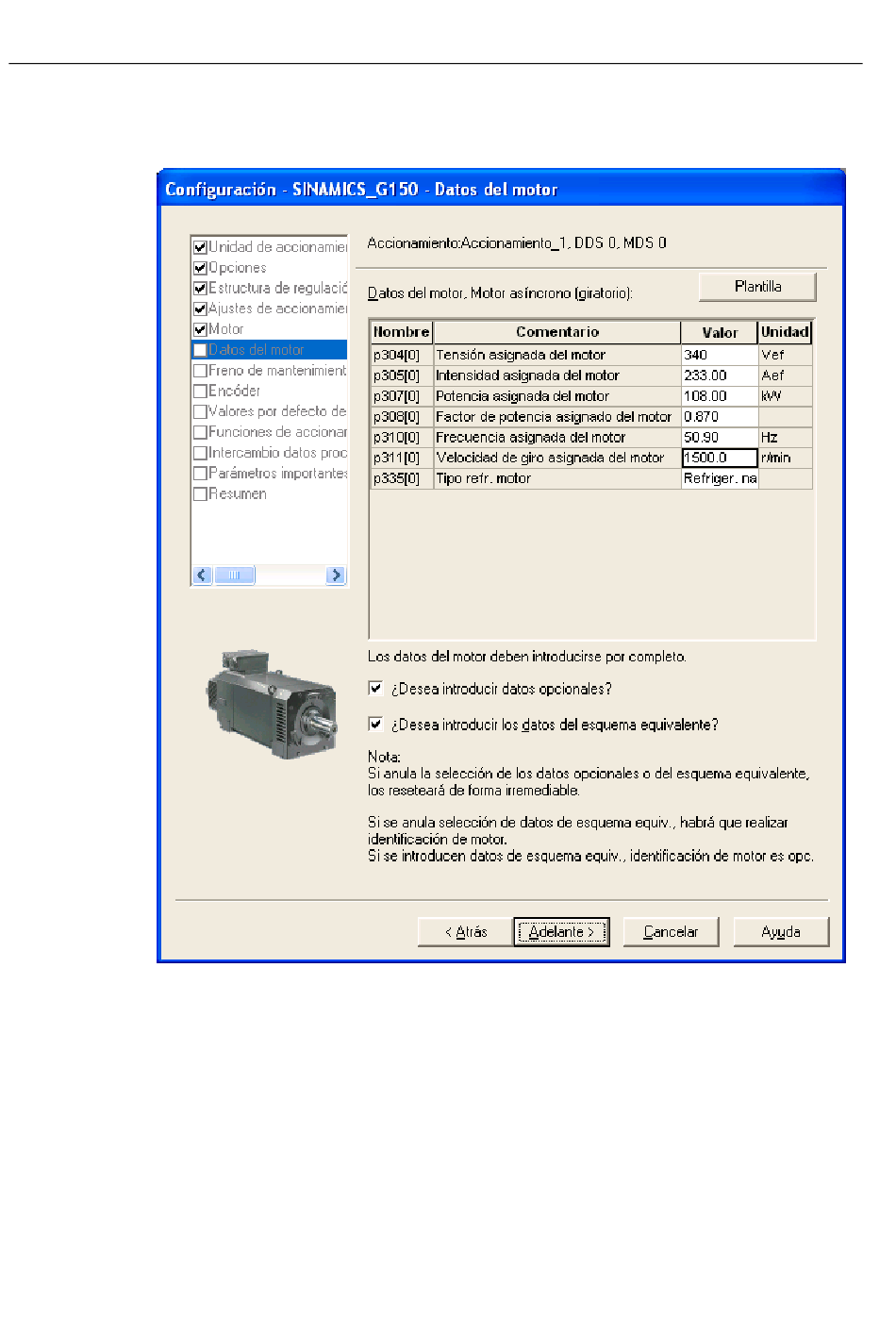
Task: Select 'Valores por defecto de' step
Action: (278, 411)
